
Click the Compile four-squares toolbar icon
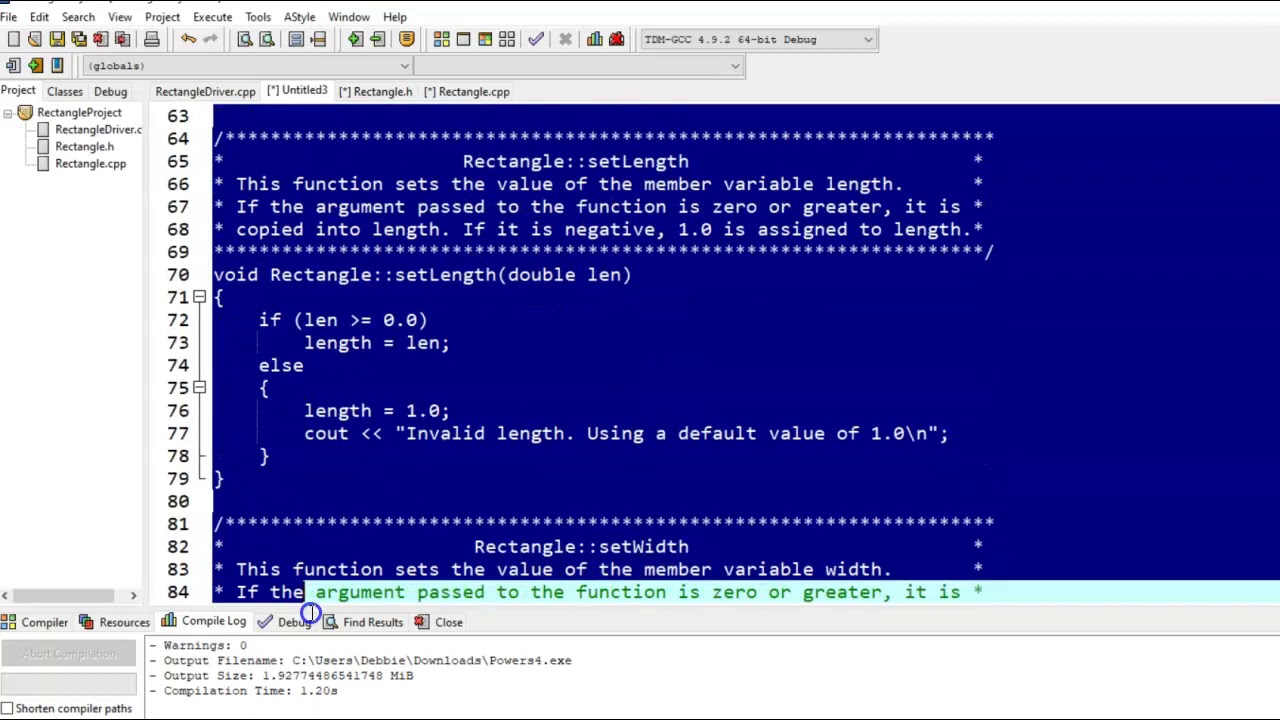click(x=441, y=39)
